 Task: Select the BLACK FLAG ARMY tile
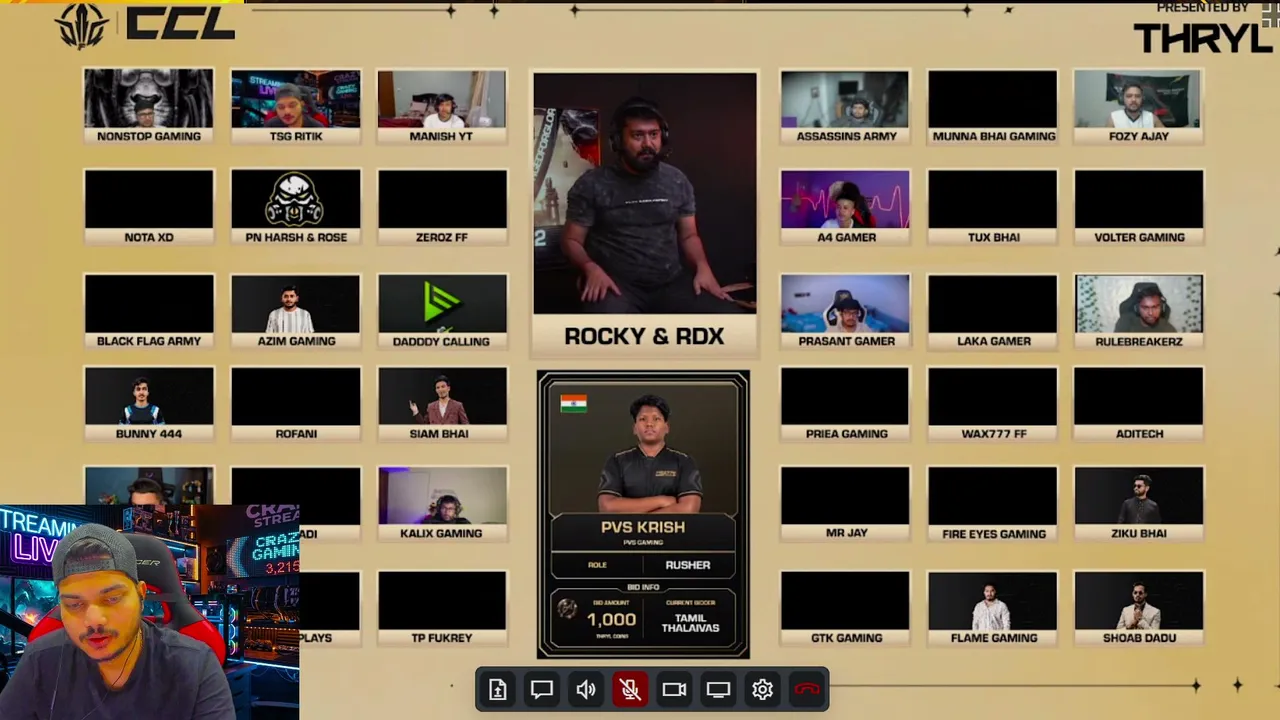[149, 311]
